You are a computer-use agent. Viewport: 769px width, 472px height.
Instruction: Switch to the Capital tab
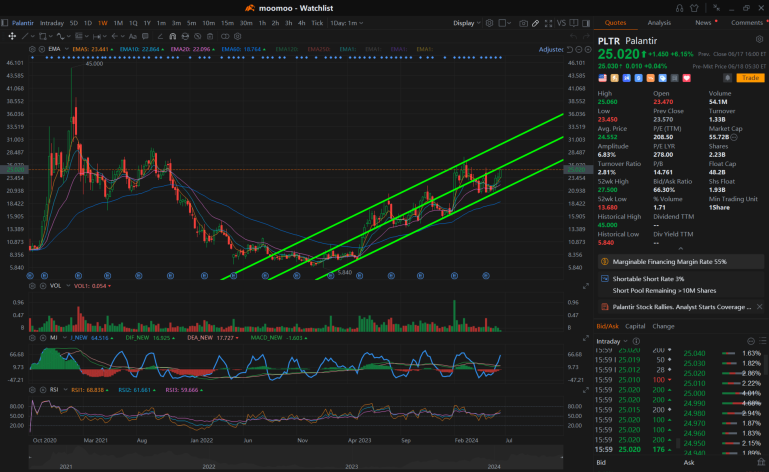635,326
